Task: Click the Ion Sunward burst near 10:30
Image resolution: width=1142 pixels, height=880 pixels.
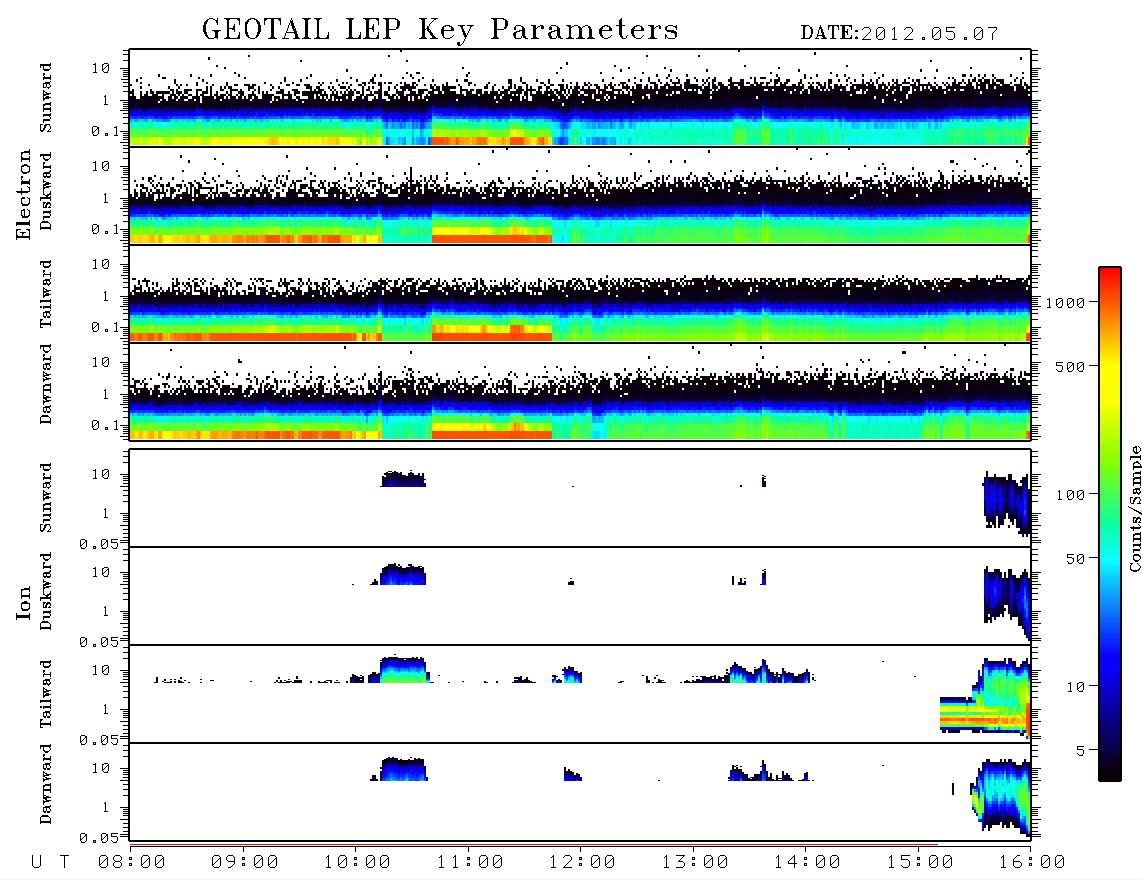Action: point(403,479)
